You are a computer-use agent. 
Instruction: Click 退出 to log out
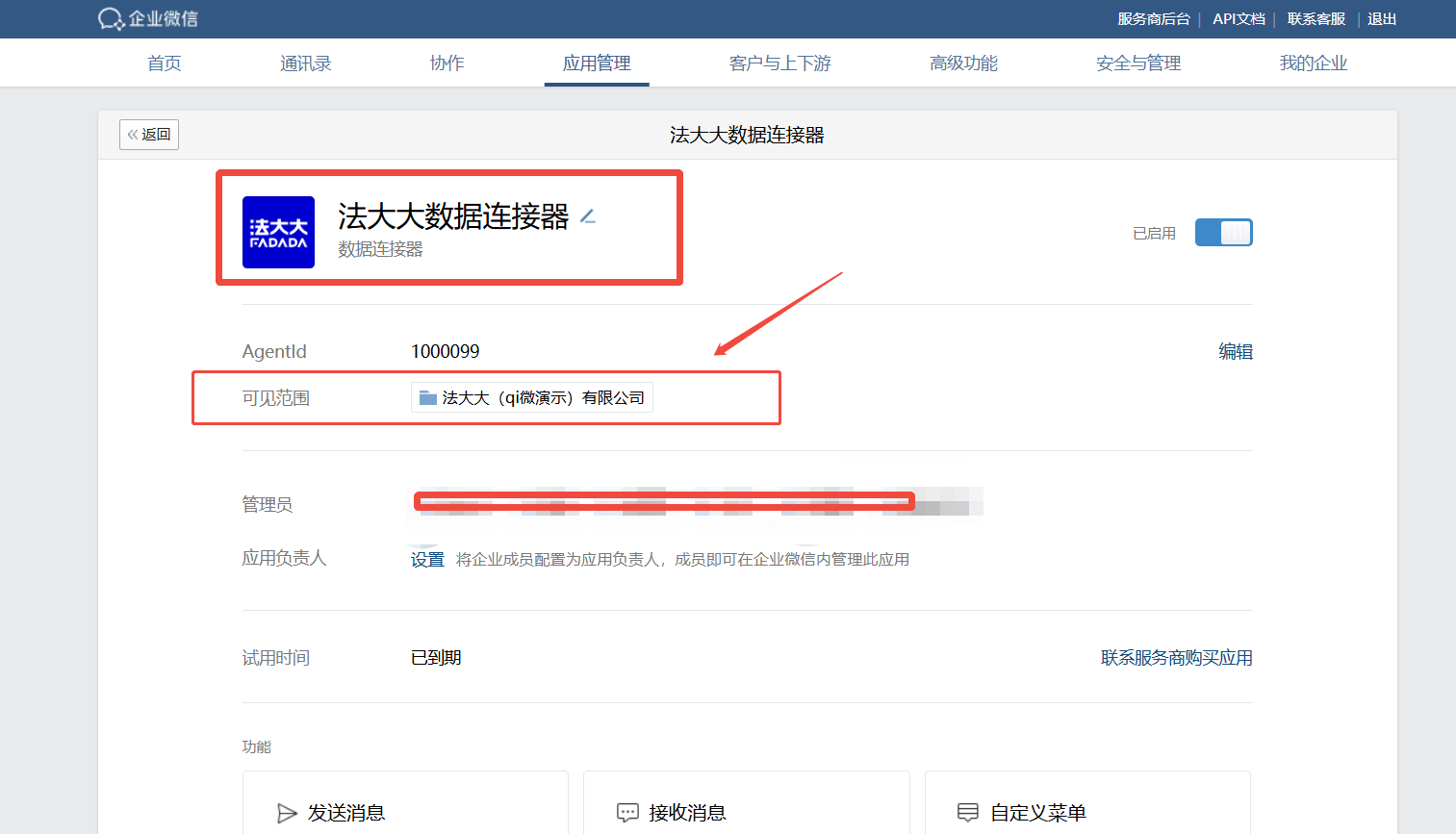click(1382, 19)
